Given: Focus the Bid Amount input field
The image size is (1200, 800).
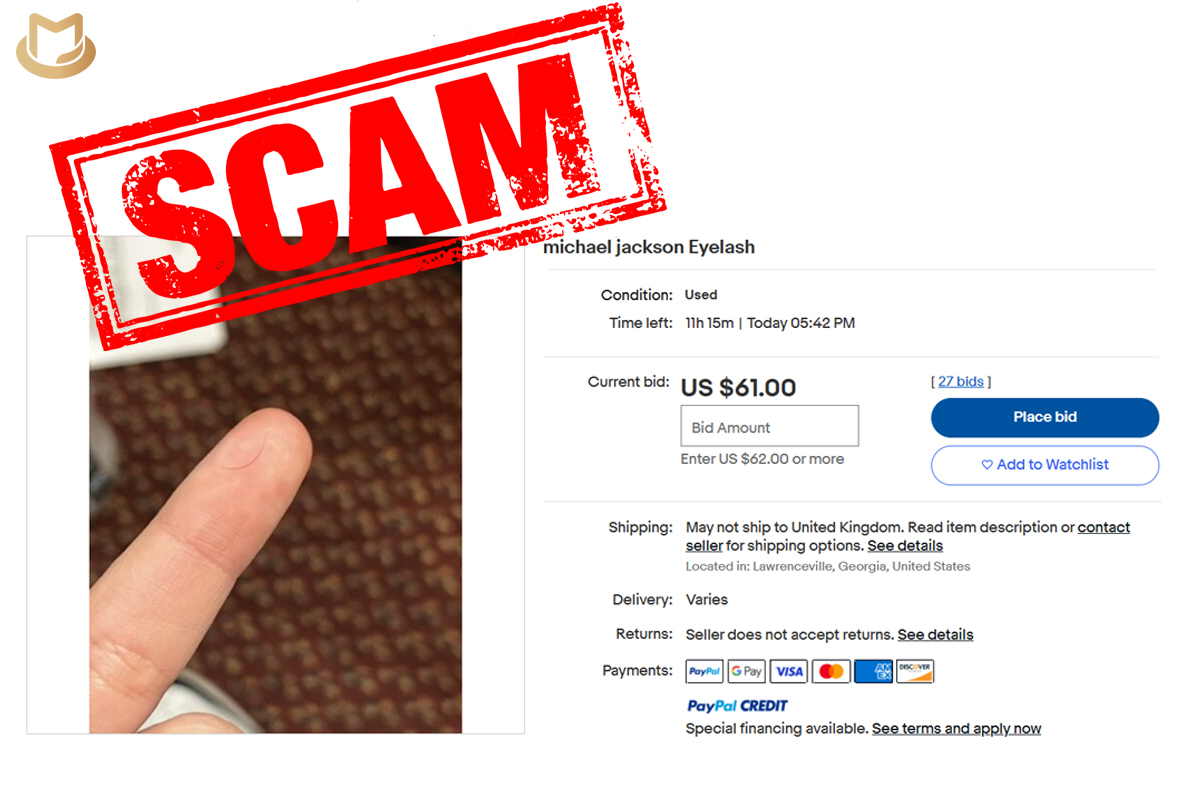Looking at the screenshot, I should (770, 426).
